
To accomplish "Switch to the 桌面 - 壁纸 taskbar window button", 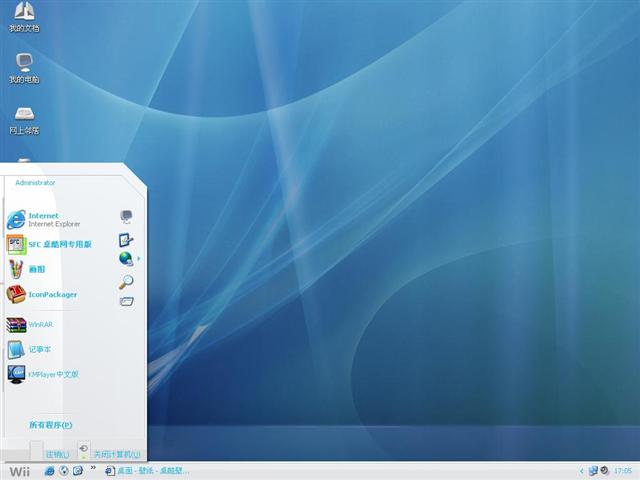I will coord(147,471).
